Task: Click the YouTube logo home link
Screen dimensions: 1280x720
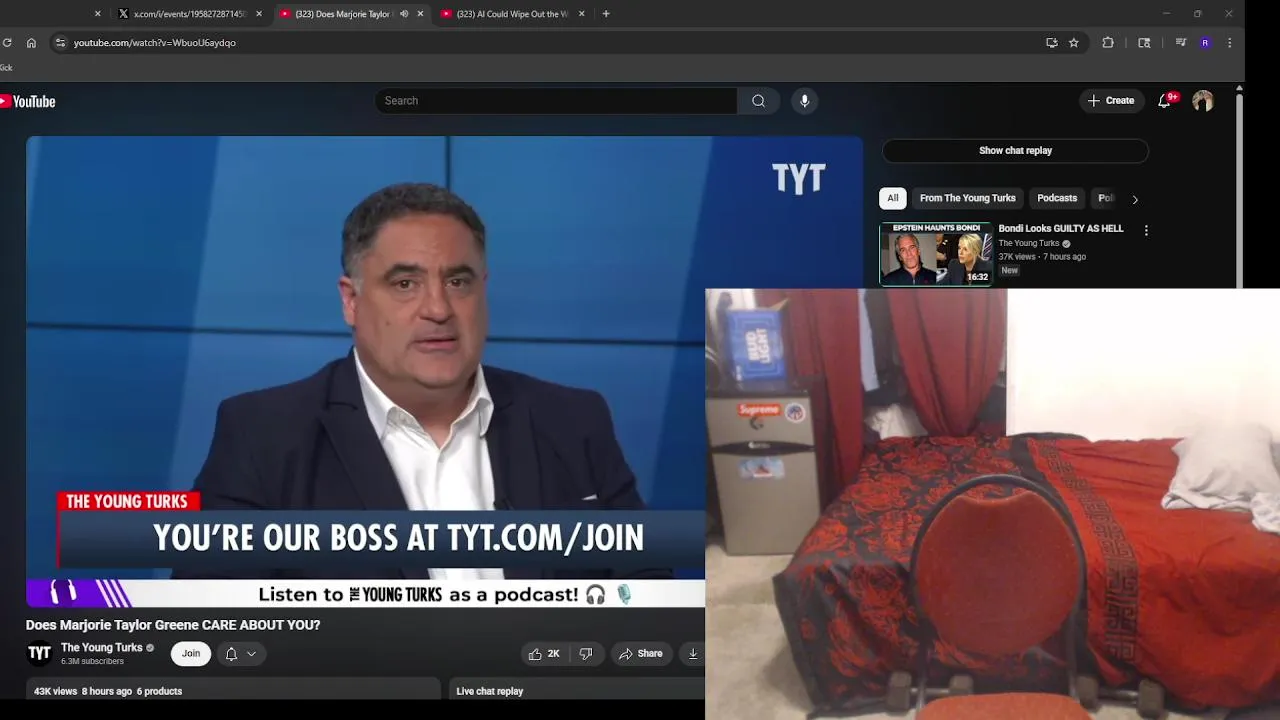Action: click(27, 101)
